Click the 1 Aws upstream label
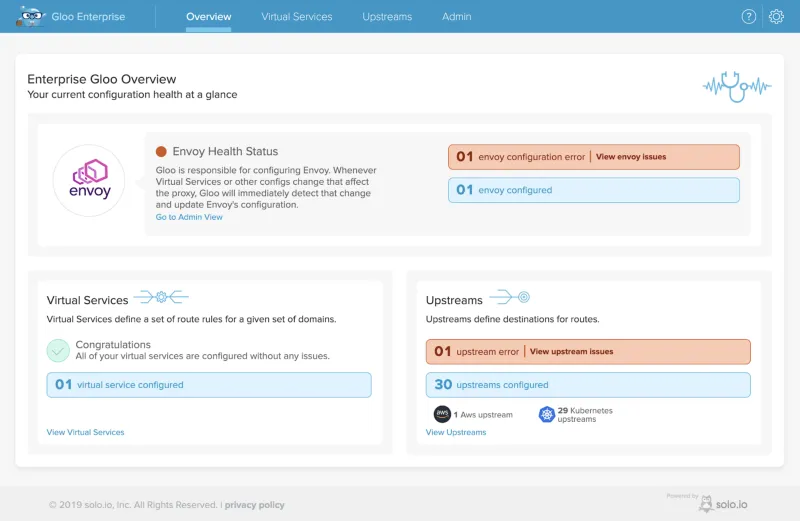Screen dimensions: 800x521 click(483, 415)
